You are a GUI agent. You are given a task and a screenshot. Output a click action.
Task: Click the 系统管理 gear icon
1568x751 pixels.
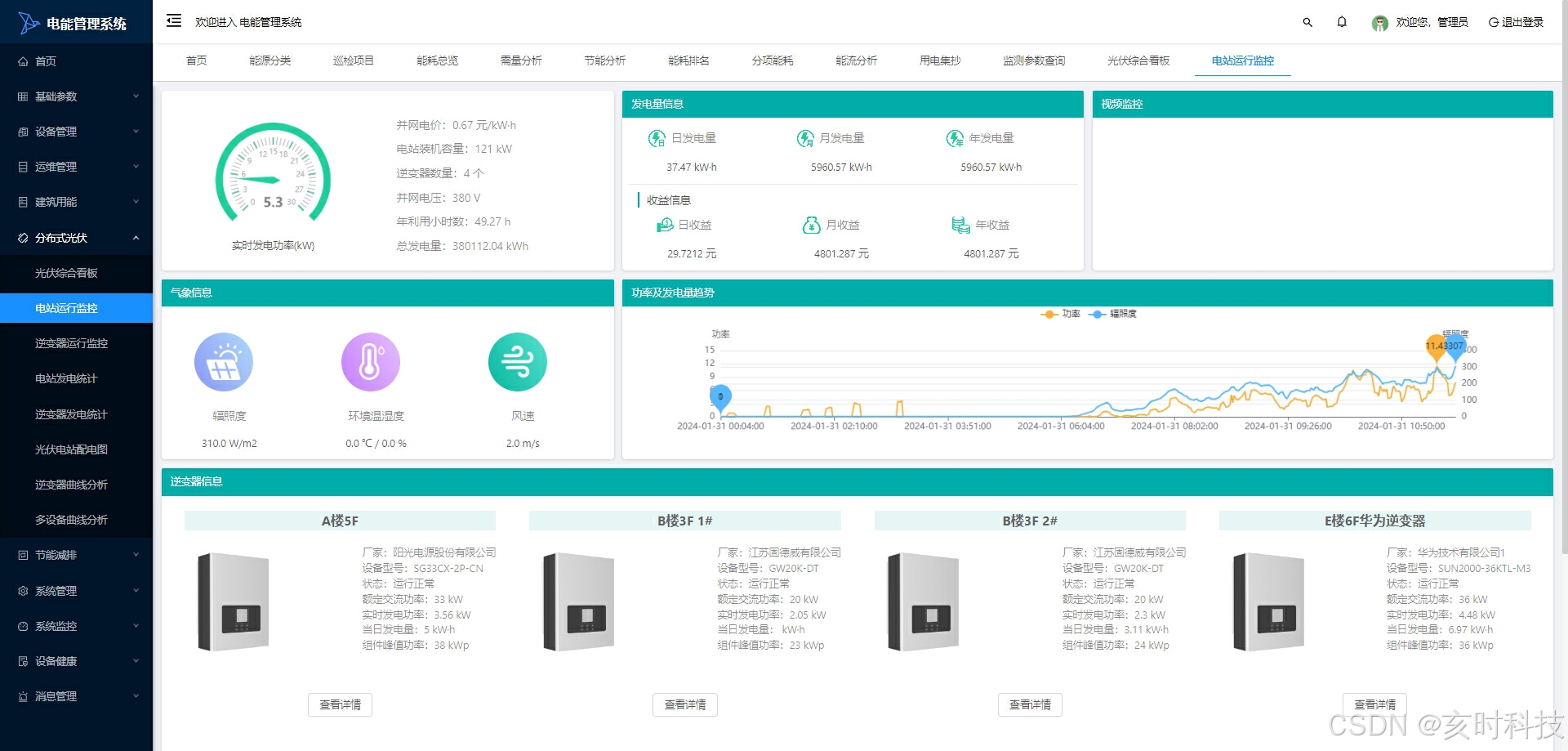click(x=23, y=591)
